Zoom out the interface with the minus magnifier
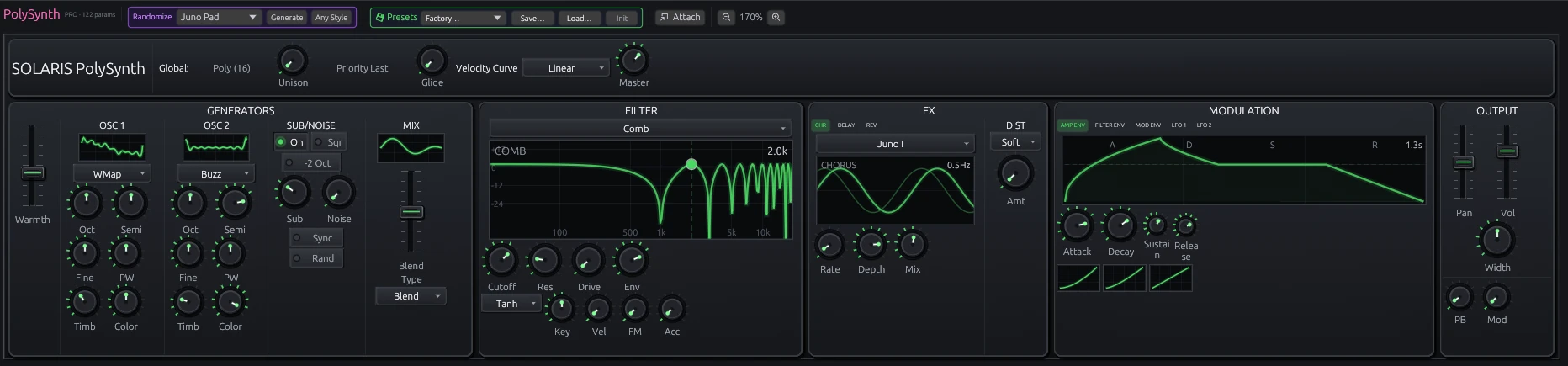This screenshot has height=366, width=1568. pyautogui.click(x=726, y=17)
